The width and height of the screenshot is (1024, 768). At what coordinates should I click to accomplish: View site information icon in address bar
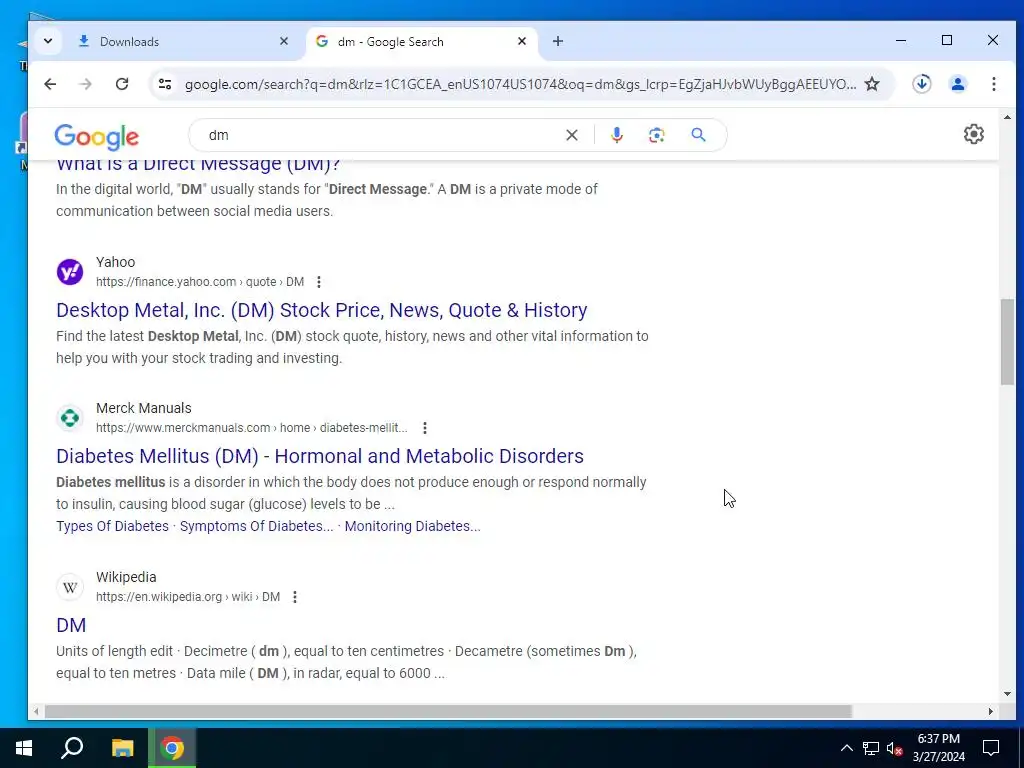pyautogui.click(x=165, y=84)
